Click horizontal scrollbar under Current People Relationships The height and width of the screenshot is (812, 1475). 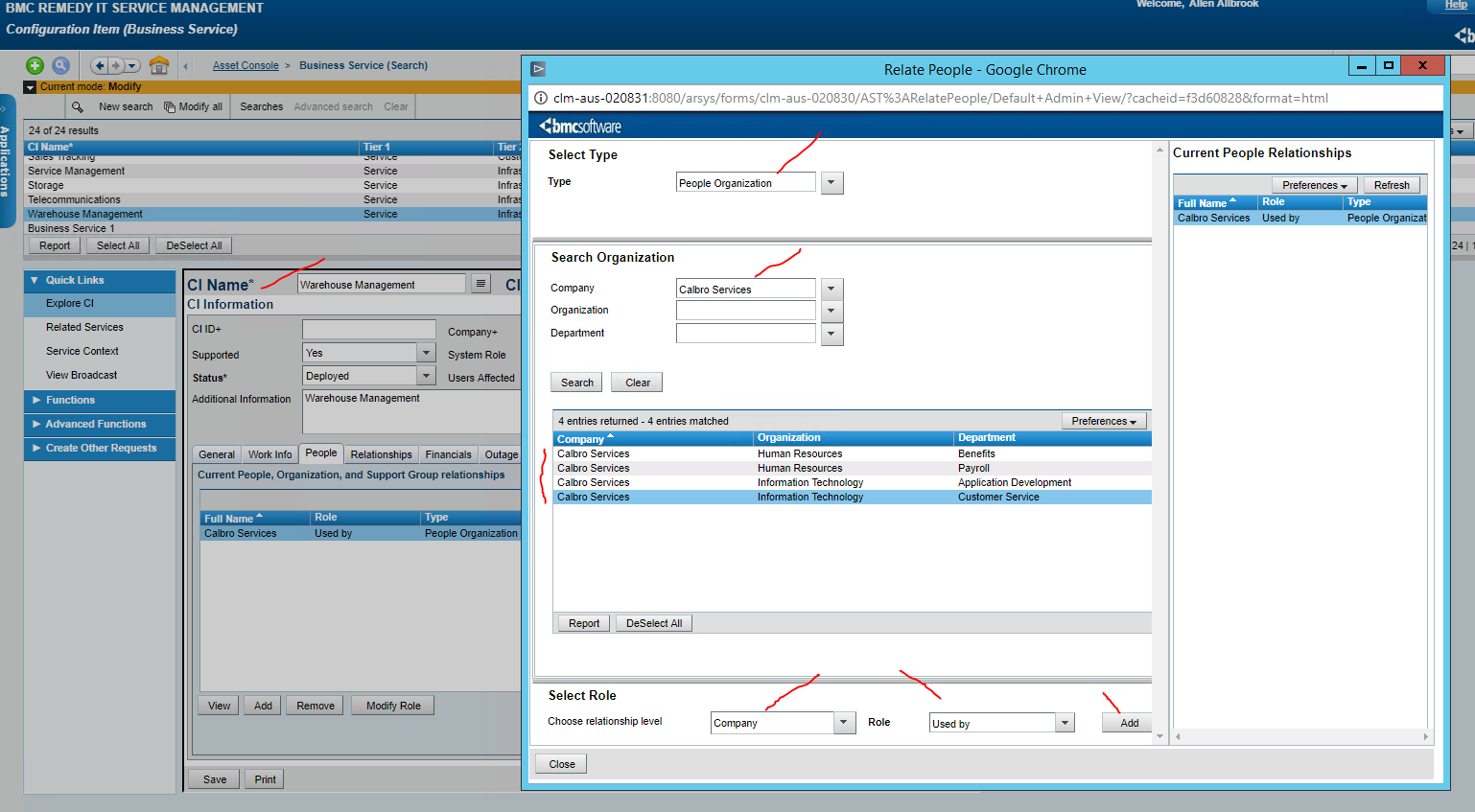1301,736
